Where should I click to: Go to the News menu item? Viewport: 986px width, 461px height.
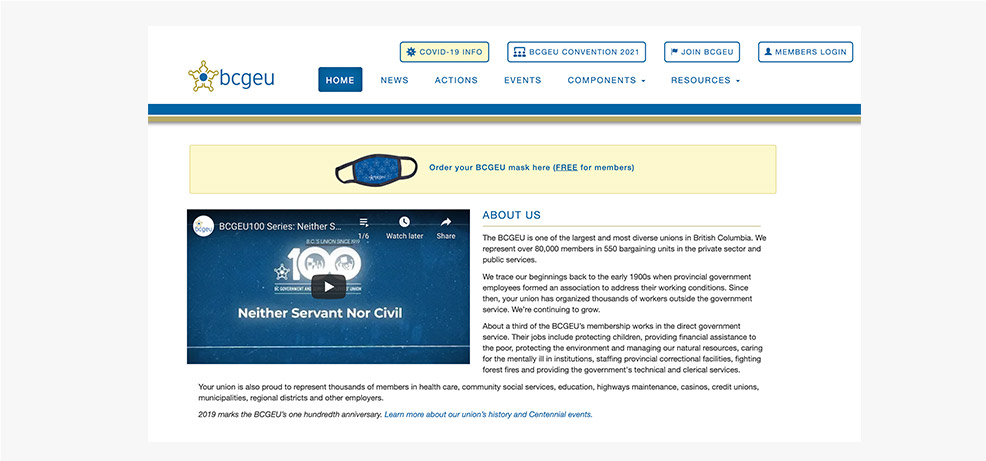394,80
